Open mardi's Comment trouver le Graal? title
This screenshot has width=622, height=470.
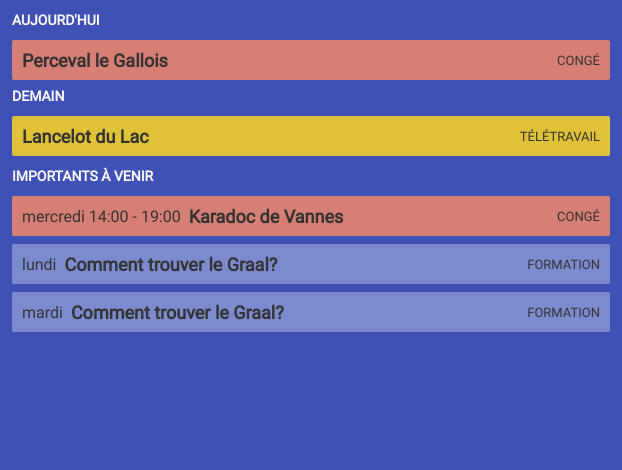(x=178, y=313)
